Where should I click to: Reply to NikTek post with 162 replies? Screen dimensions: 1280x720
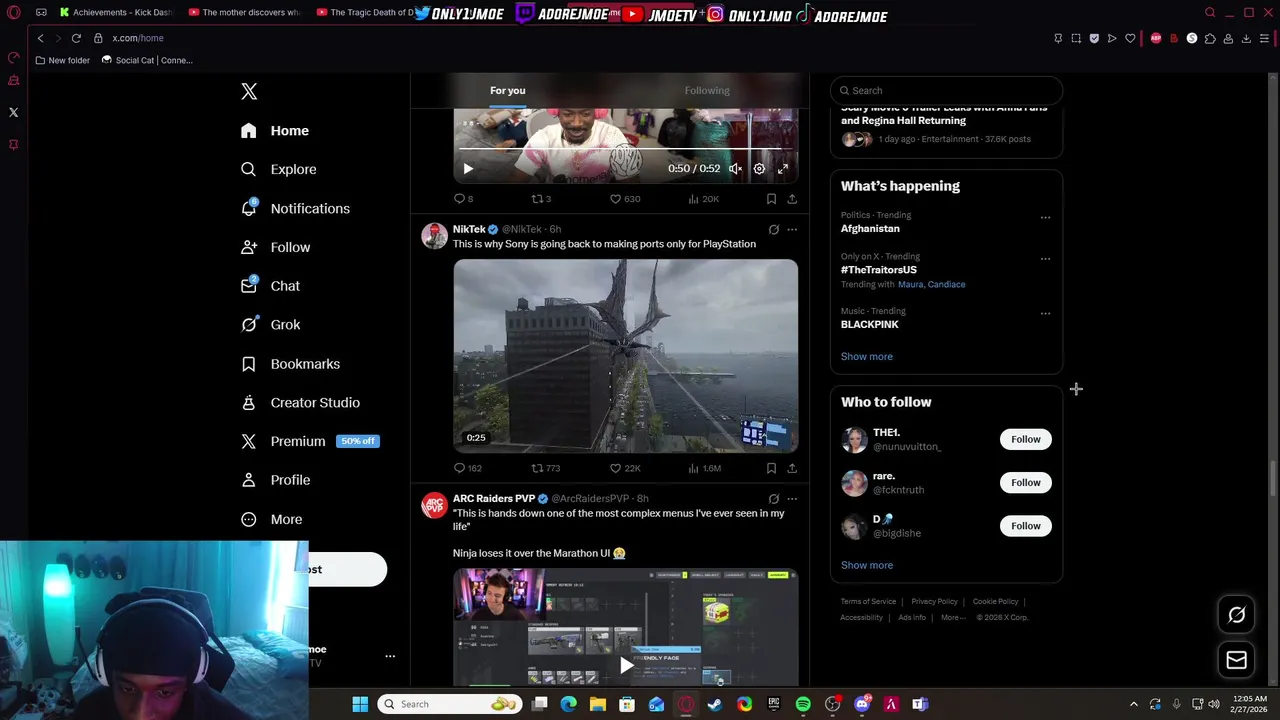pos(468,468)
